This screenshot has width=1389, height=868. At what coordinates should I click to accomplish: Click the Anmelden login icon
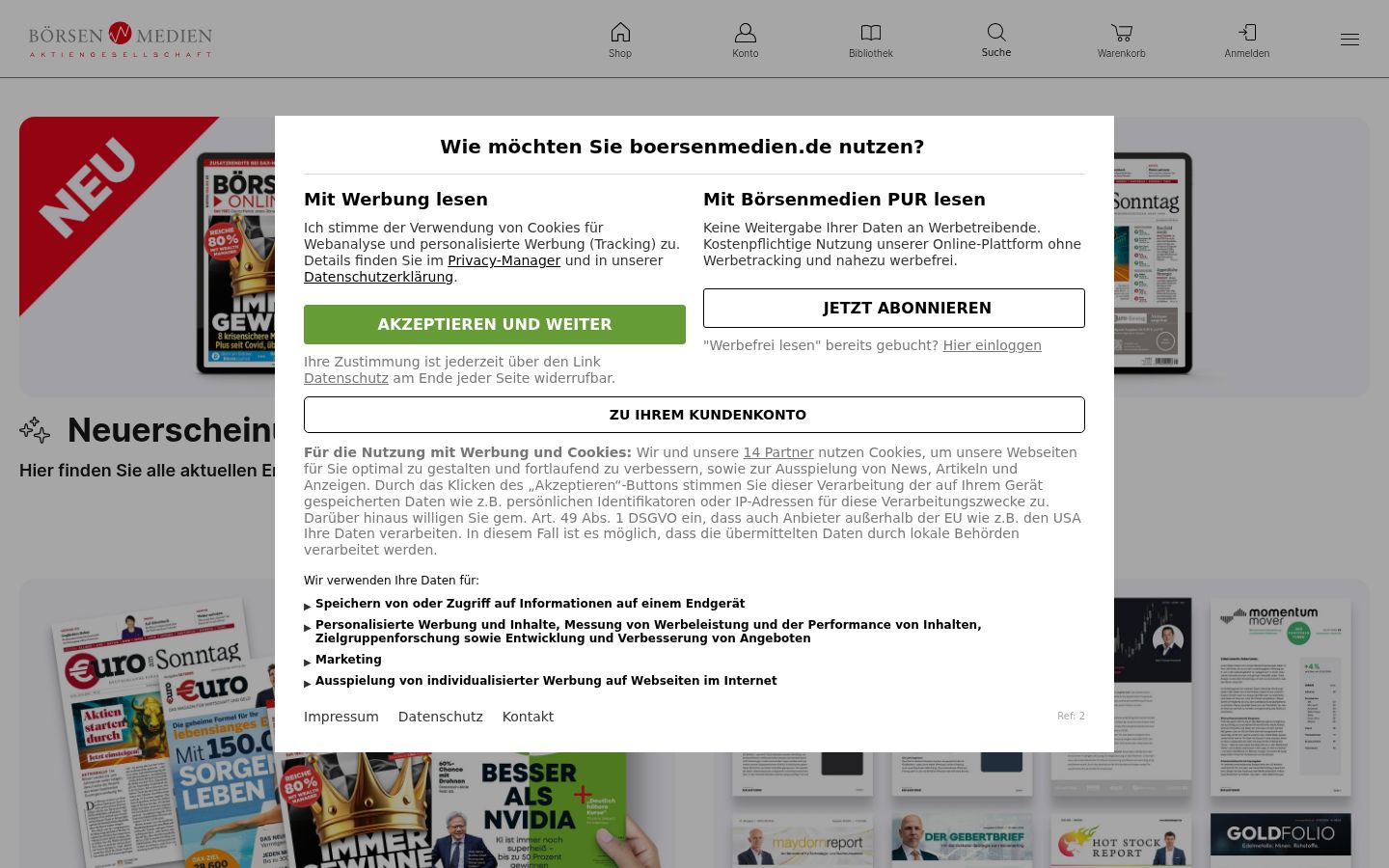tap(1247, 33)
